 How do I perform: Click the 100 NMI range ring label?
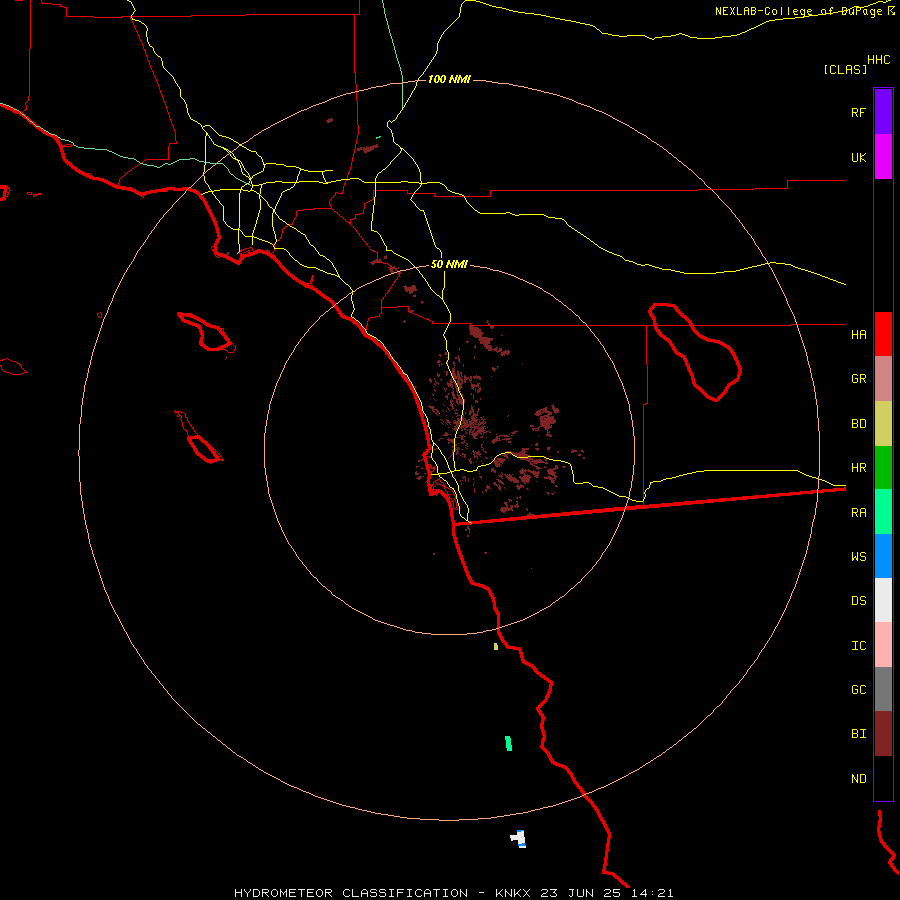coord(449,79)
